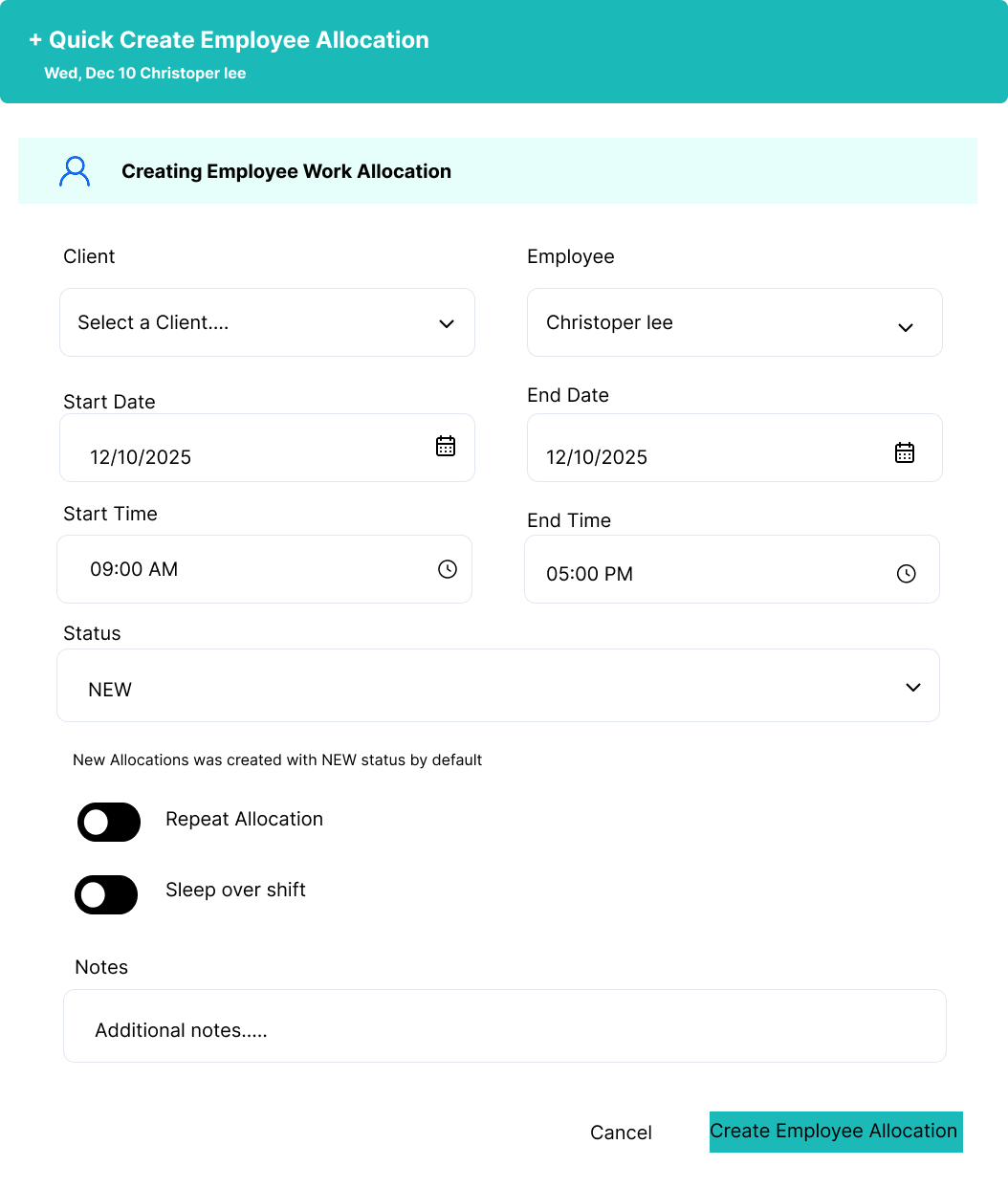Click the blue user profile icon

75,172
